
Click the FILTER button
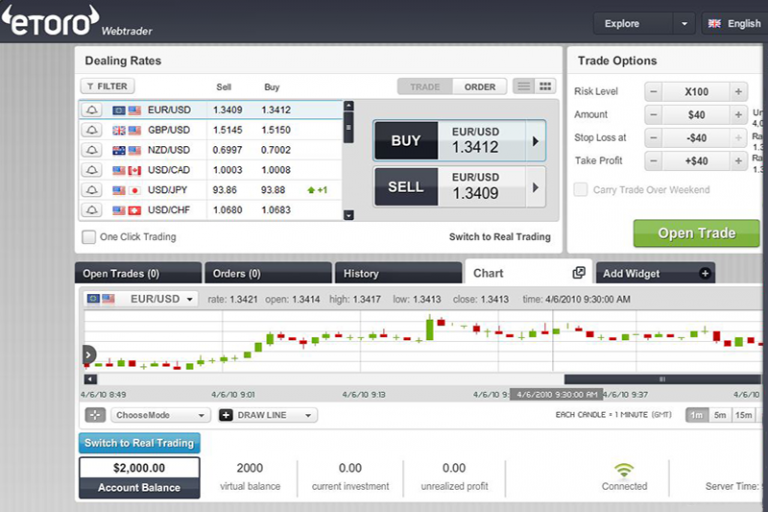coord(107,86)
